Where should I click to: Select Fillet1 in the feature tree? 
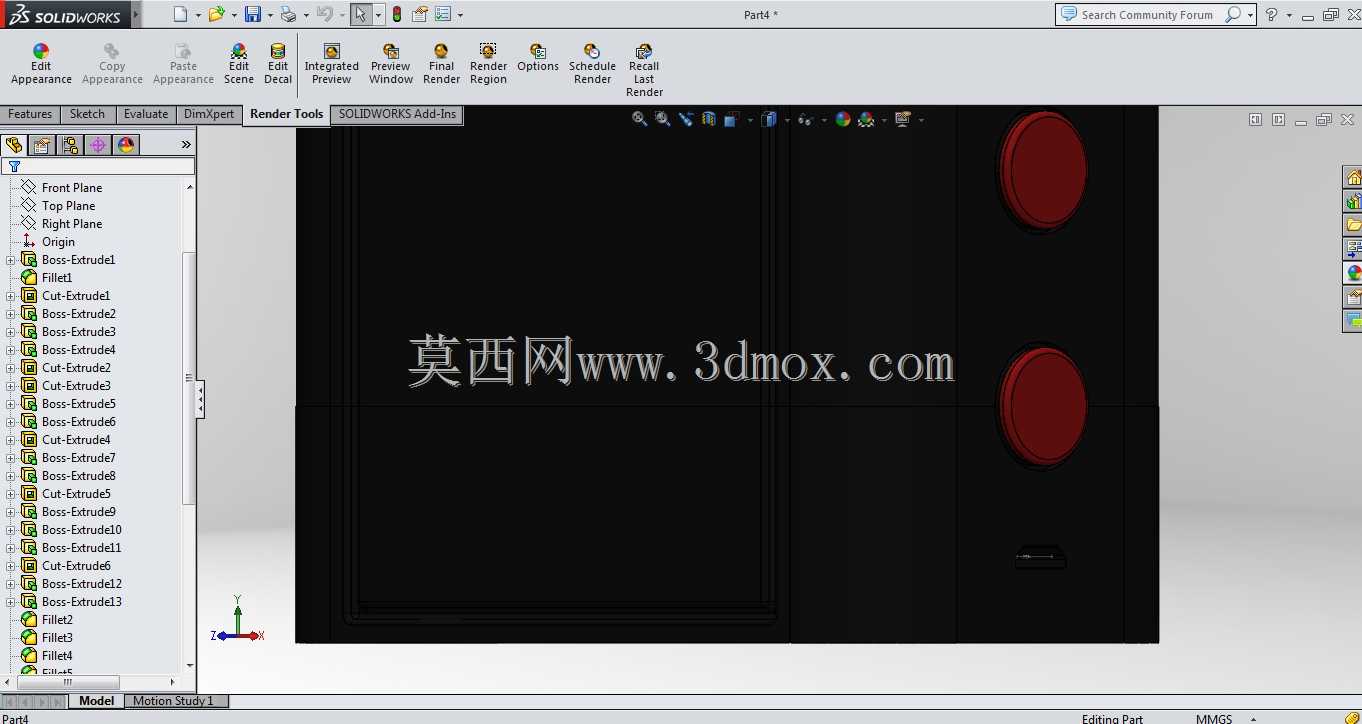click(57, 278)
